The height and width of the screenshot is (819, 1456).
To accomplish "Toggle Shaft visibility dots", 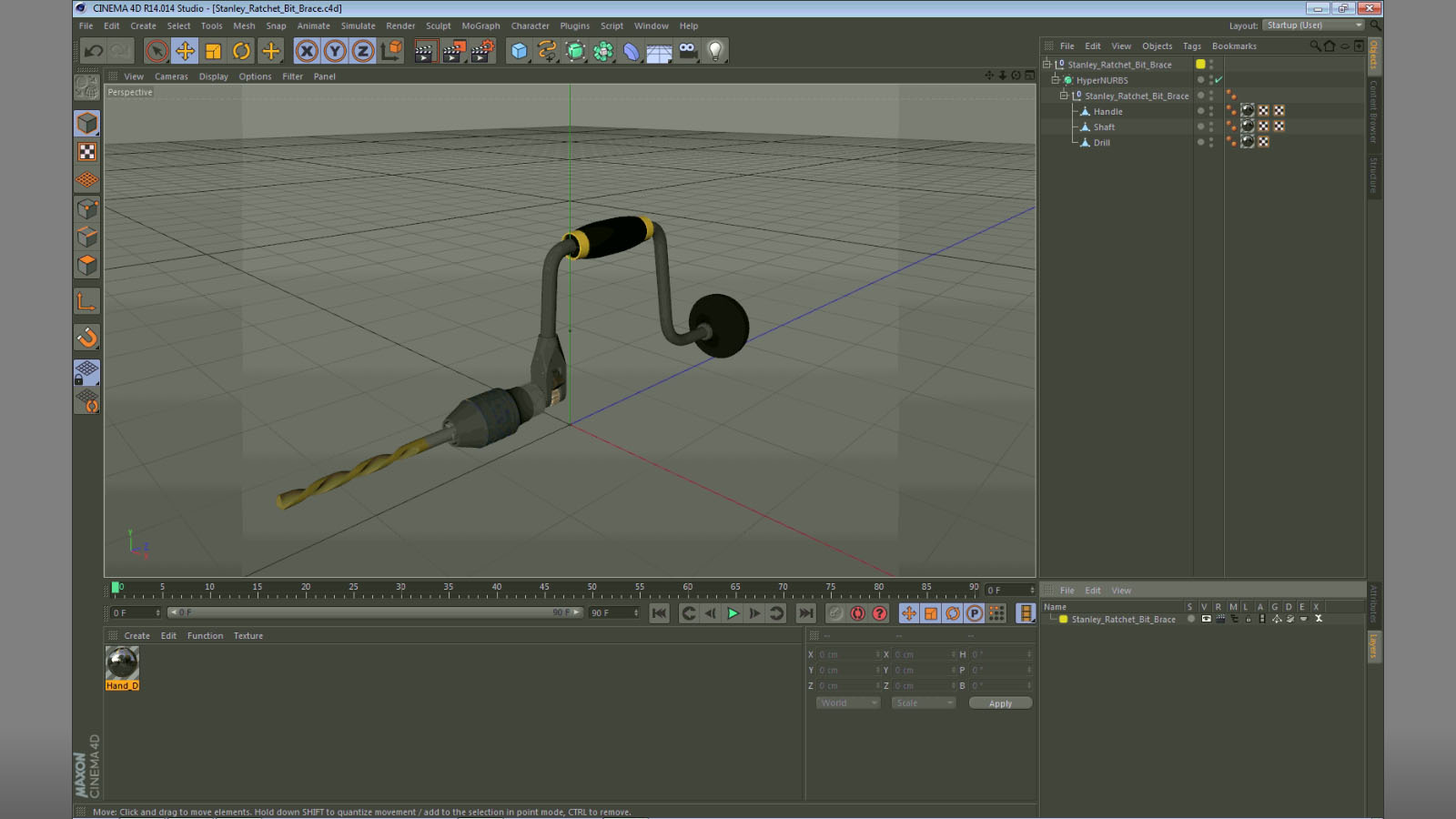I will pyautogui.click(x=1211, y=126).
